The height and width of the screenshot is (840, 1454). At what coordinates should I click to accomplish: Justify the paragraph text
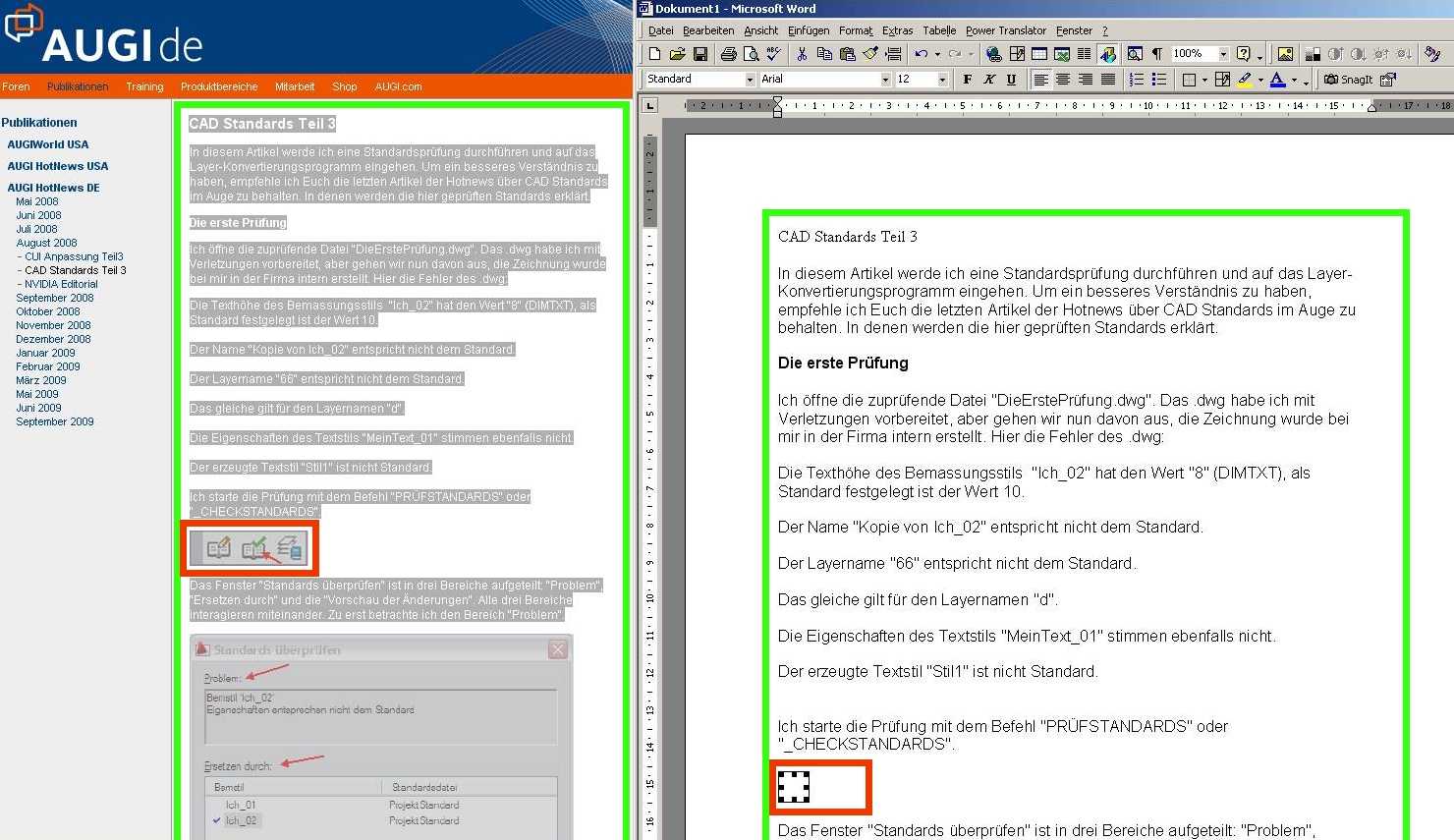point(1108,80)
